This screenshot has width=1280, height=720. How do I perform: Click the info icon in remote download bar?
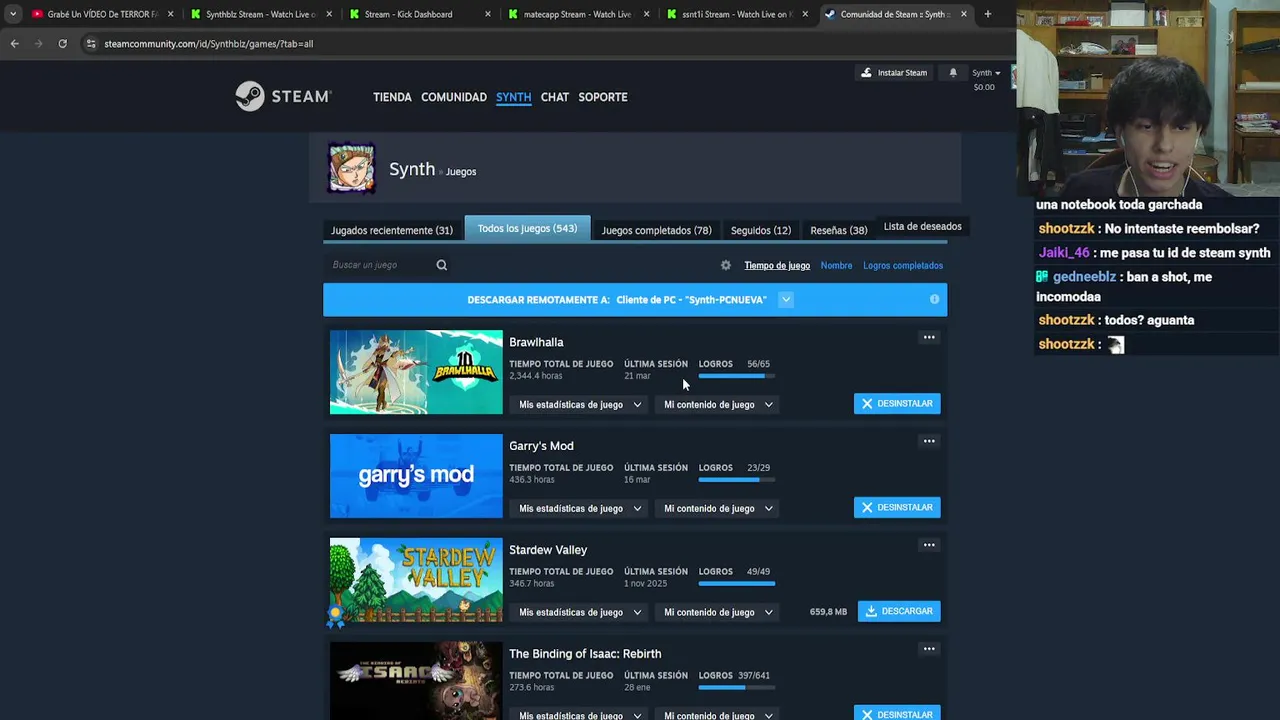[x=934, y=299]
